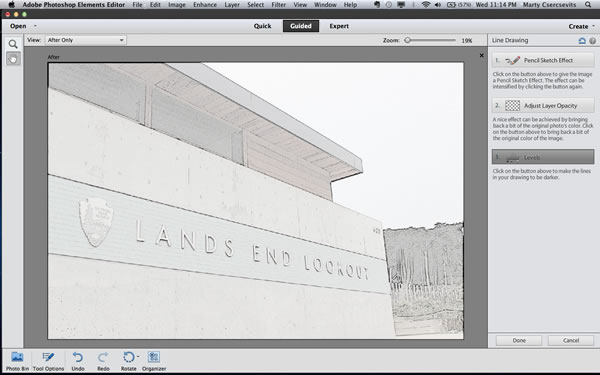Select the Hand tool

click(x=13, y=59)
